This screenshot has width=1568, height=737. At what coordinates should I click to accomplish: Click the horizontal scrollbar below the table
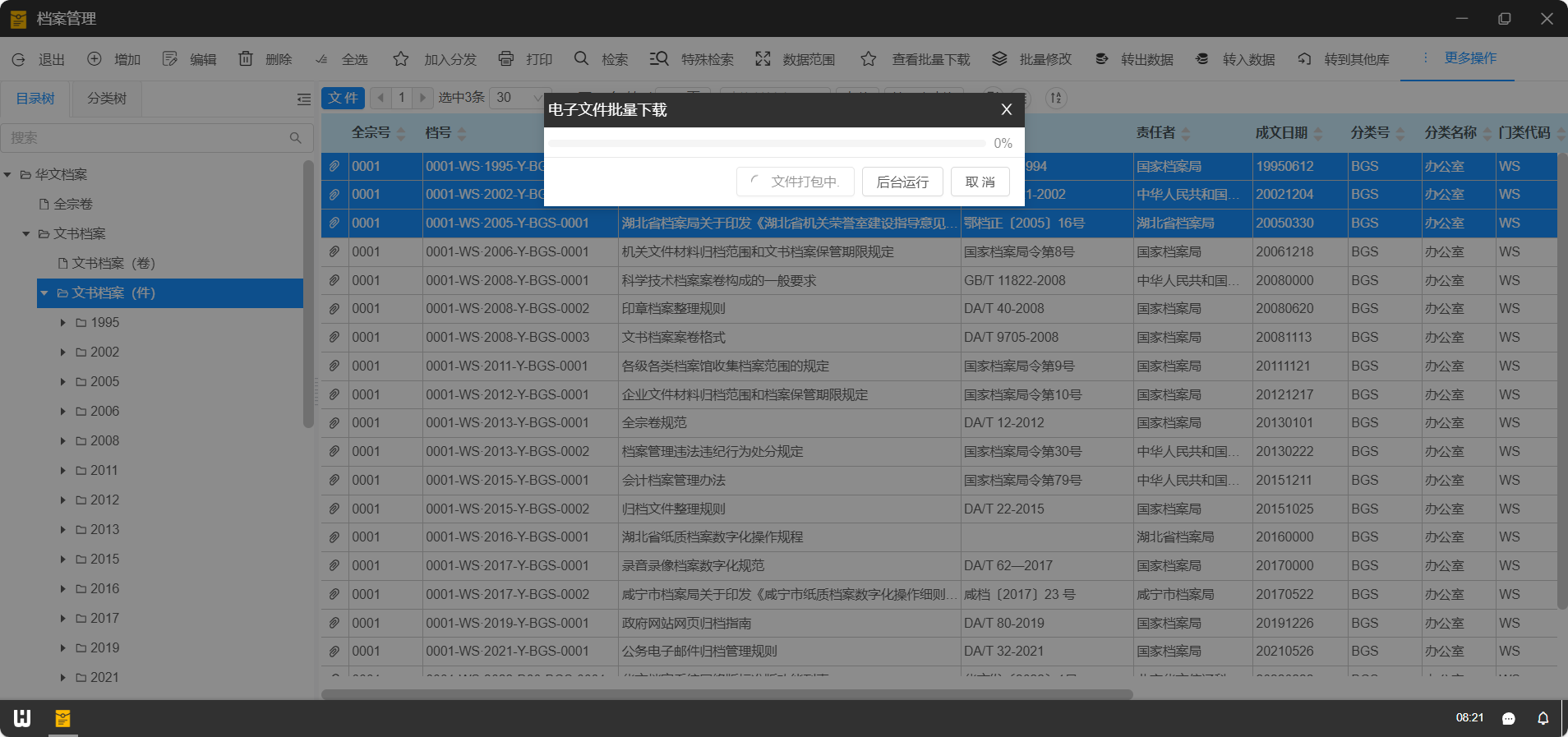pos(726,694)
